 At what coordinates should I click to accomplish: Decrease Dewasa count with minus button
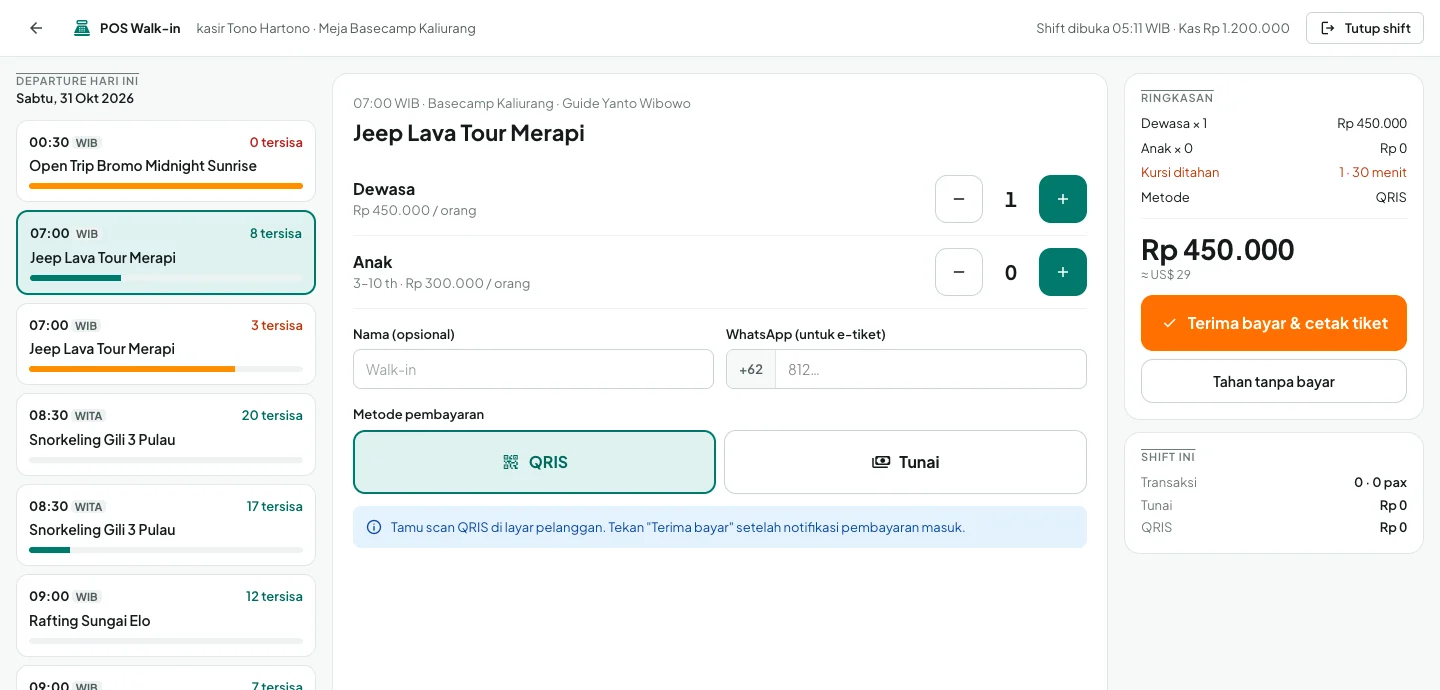click(959, 199)
